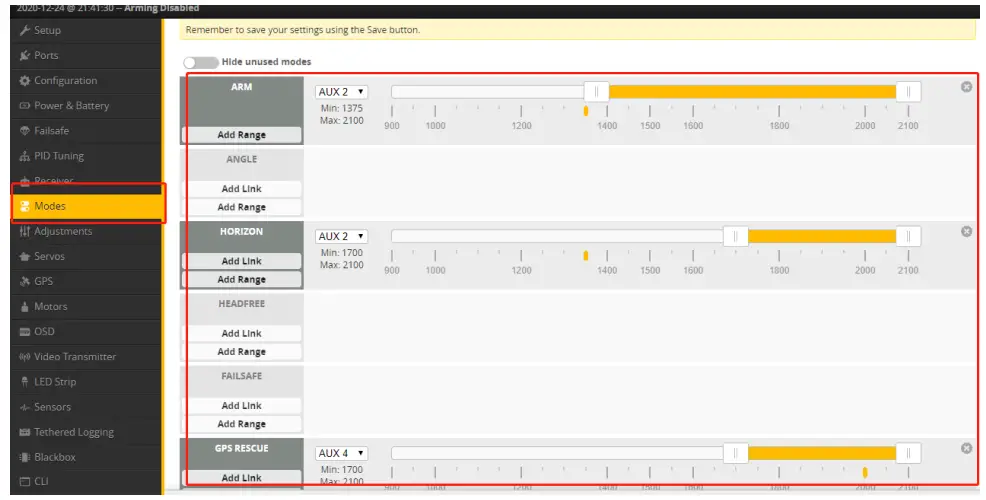Screen dimensions: 986x500
Task: Click Add Link under HORIZON
Action: pos(241,261)
